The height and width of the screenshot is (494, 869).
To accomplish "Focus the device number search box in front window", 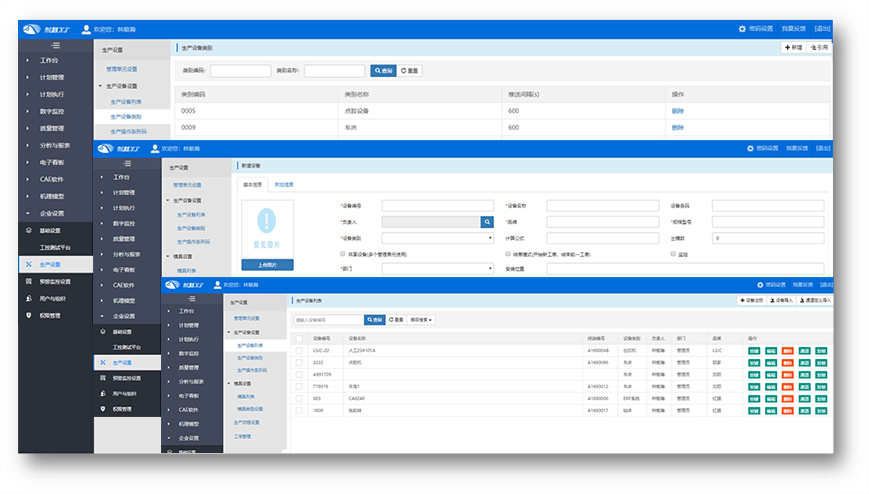I will coord(329,320).
